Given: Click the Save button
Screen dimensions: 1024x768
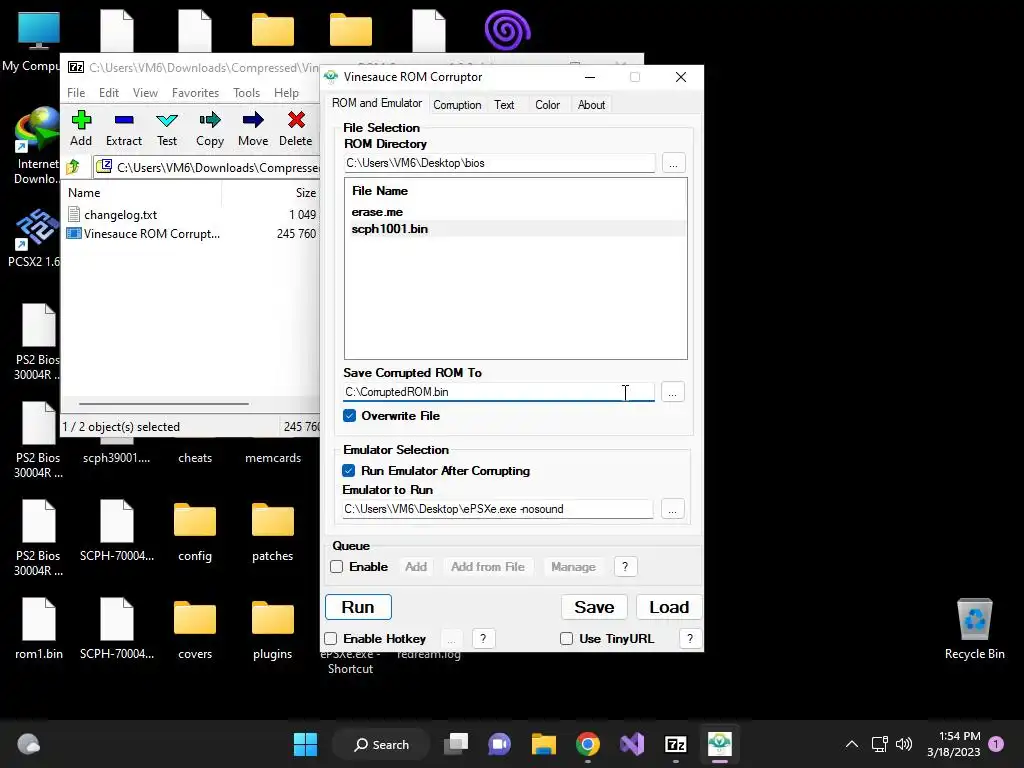Looking at the screenshot, I should point(594,607).
